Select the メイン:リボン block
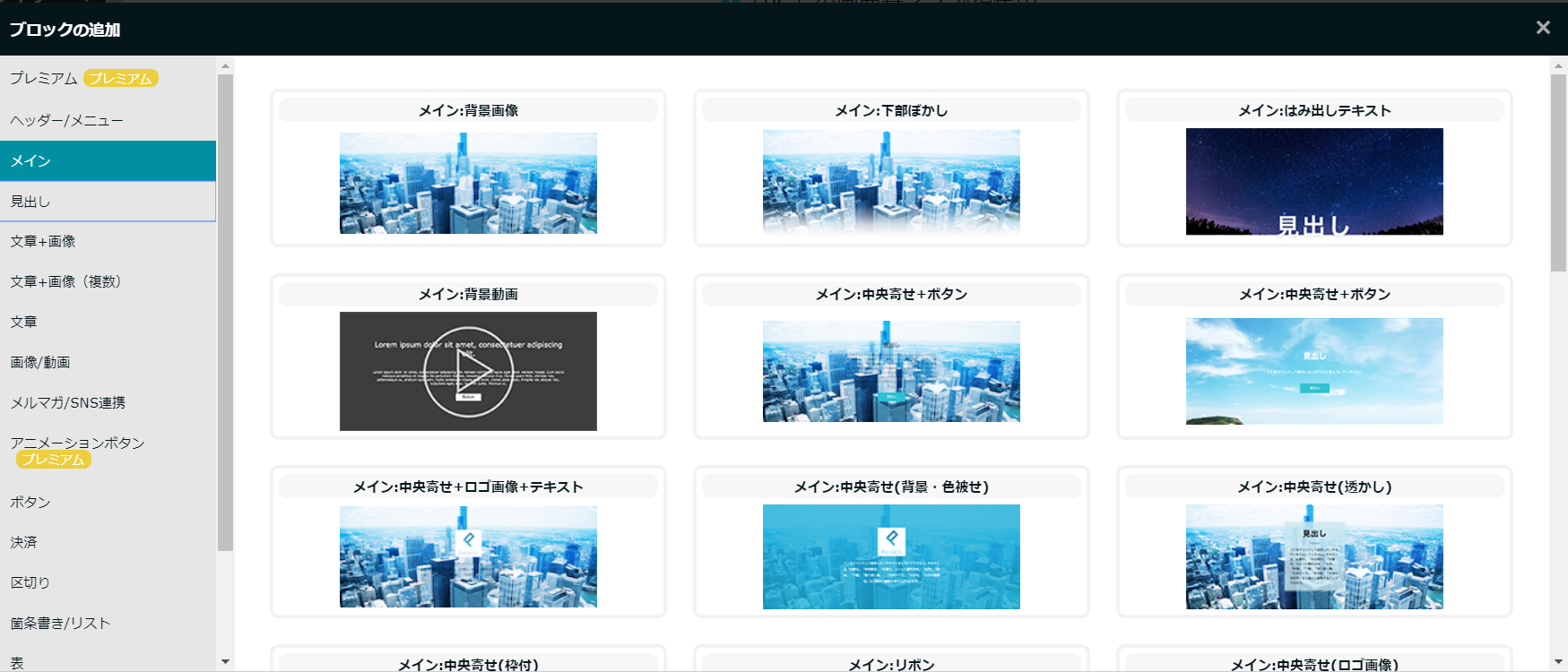Viewport: 1568px width, 672px height. pos(891,659)
